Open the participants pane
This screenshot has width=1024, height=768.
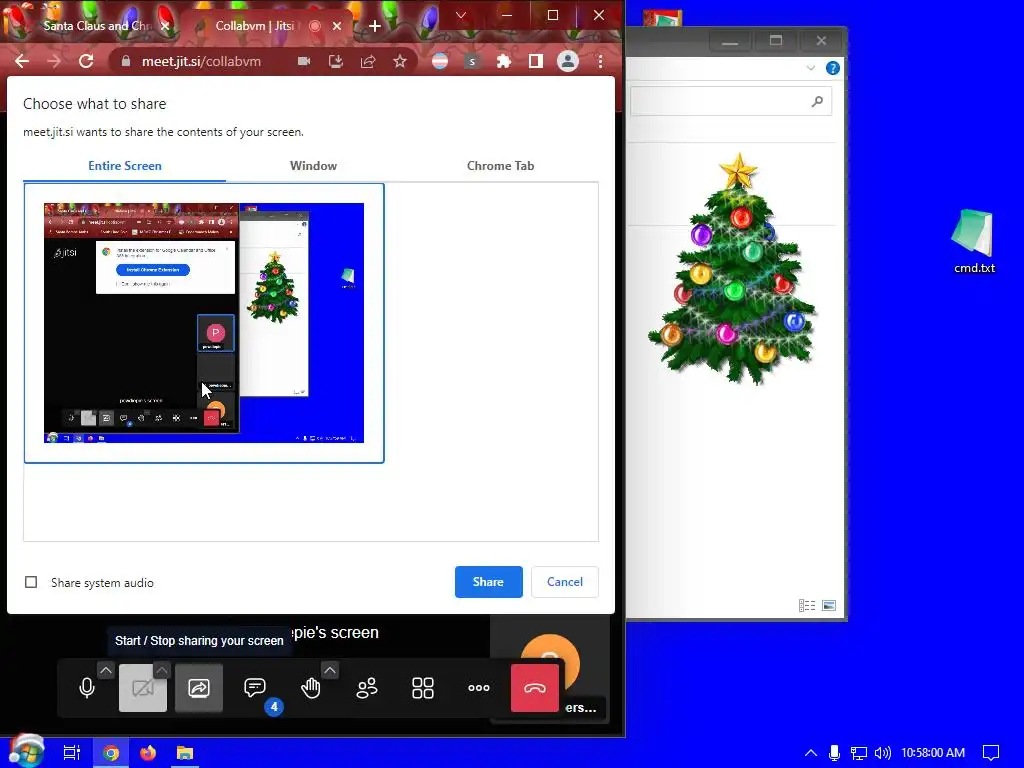pyautogui.click(x=366, y=688)
